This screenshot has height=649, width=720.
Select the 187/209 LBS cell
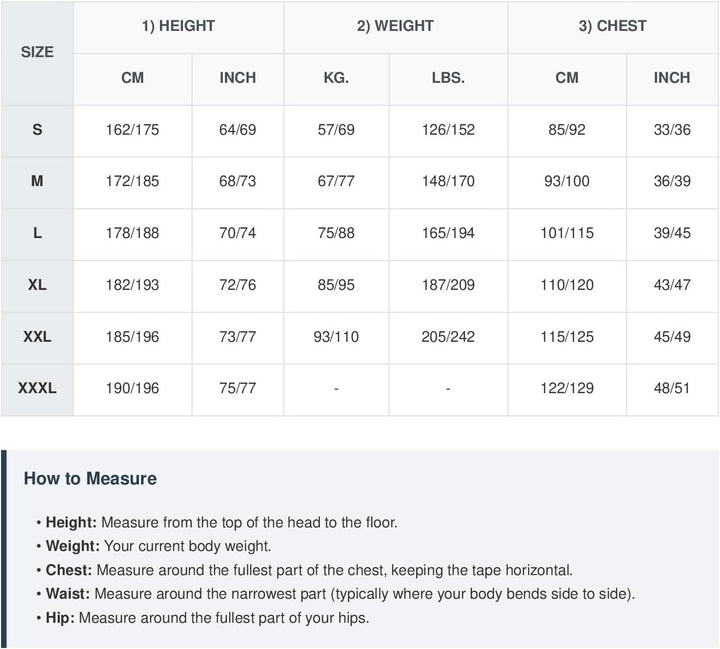coord(448,285)
